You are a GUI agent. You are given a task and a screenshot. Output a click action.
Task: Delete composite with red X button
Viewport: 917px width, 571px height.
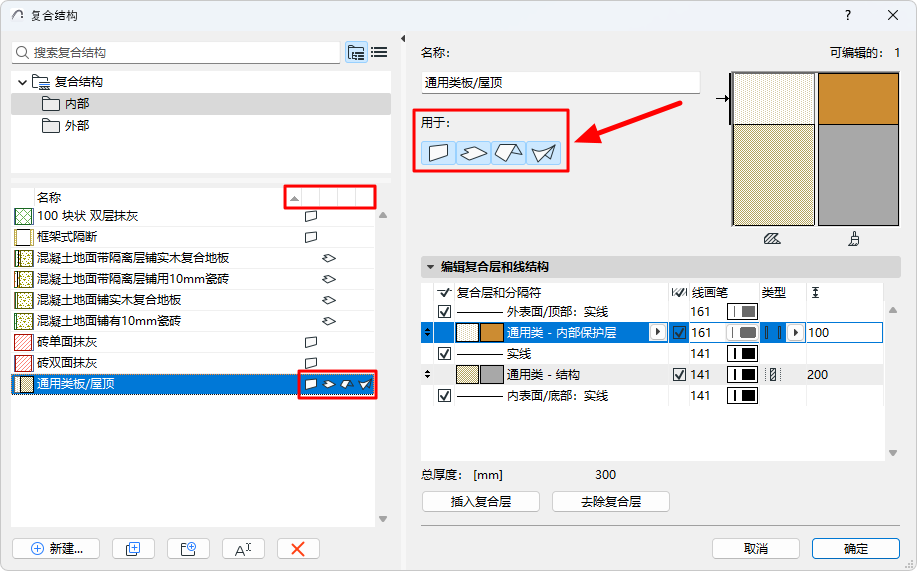[298, 549]
